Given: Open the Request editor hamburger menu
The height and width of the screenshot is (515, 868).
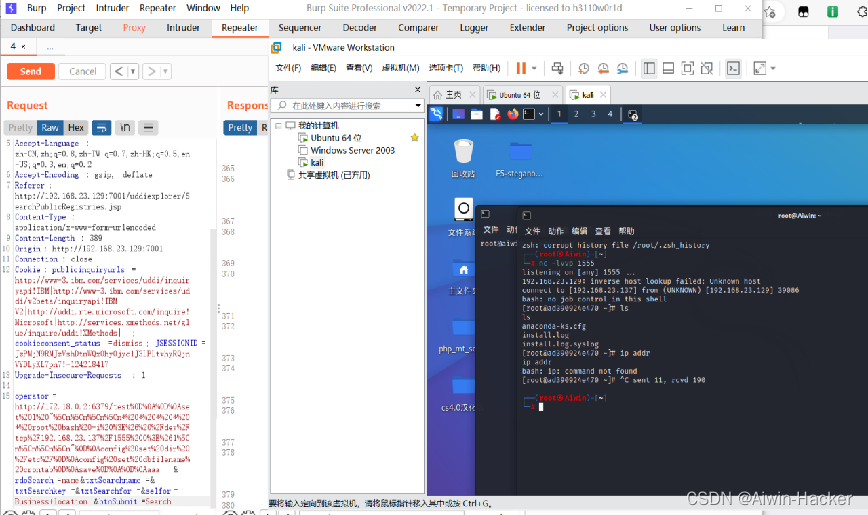Looking at the screenshot, I should click(148, 128).
